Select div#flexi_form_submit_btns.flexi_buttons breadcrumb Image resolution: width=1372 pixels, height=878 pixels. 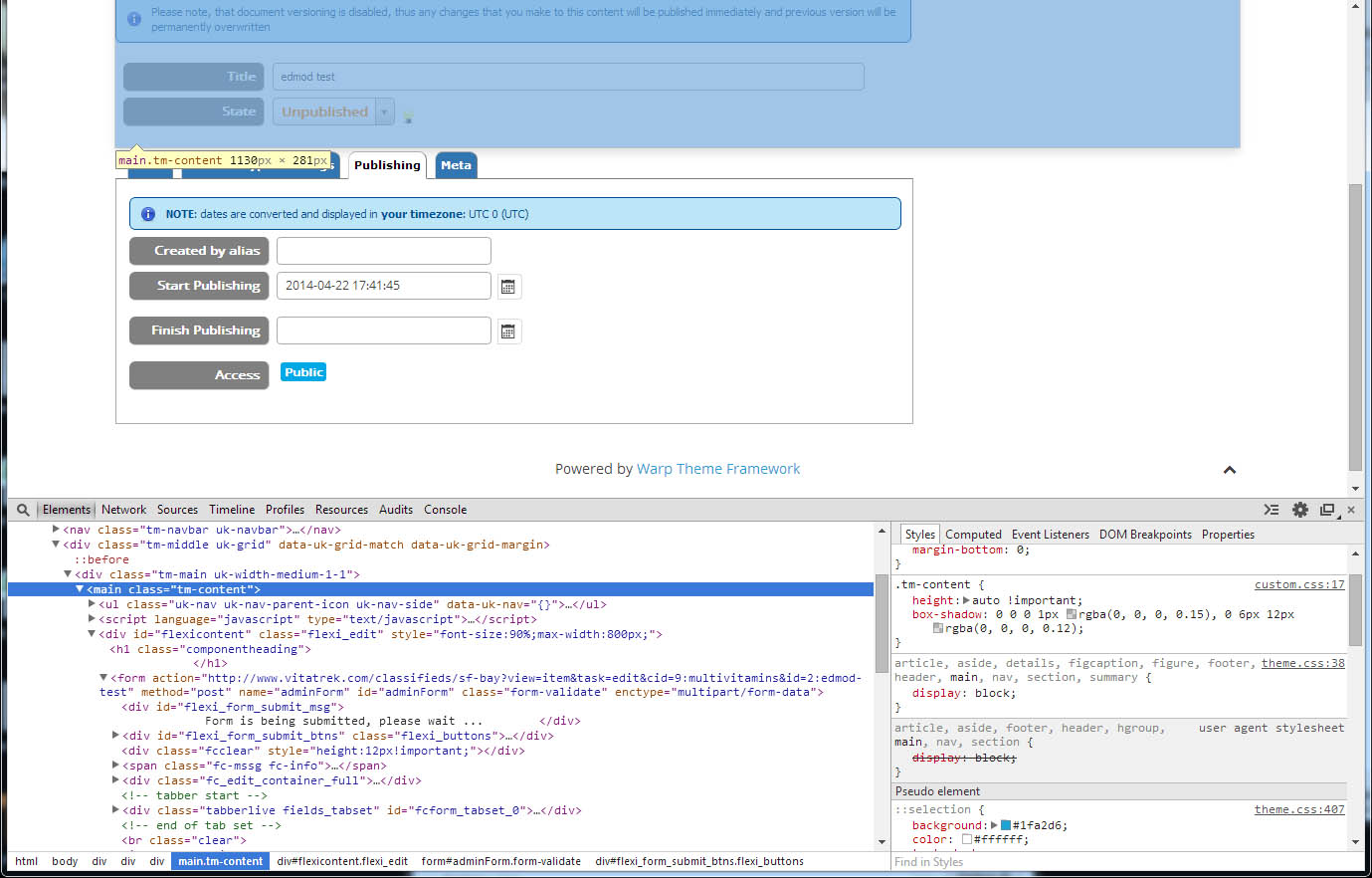point(699,861)
